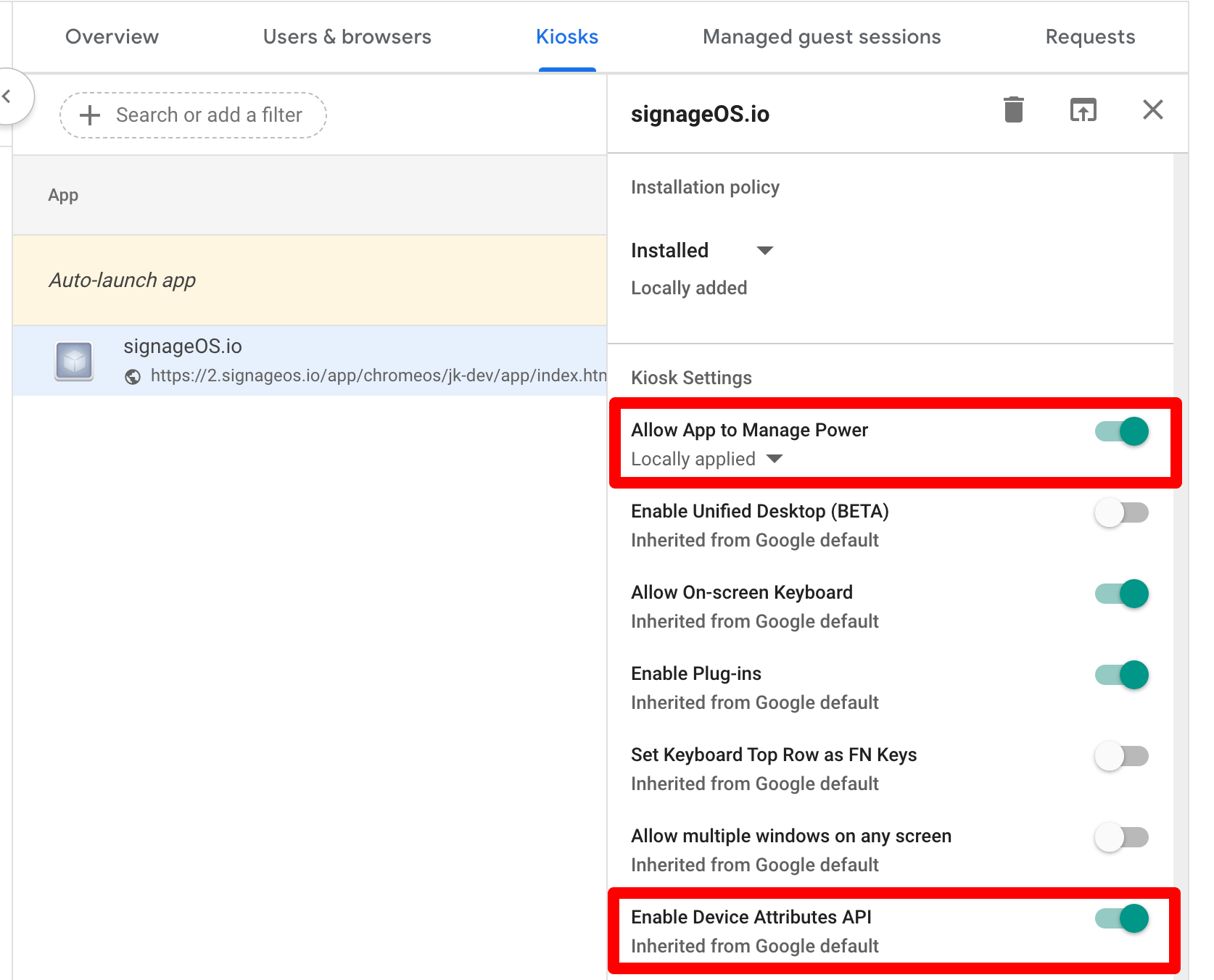Click the globe icon beside the app URL

coord(133,377)
